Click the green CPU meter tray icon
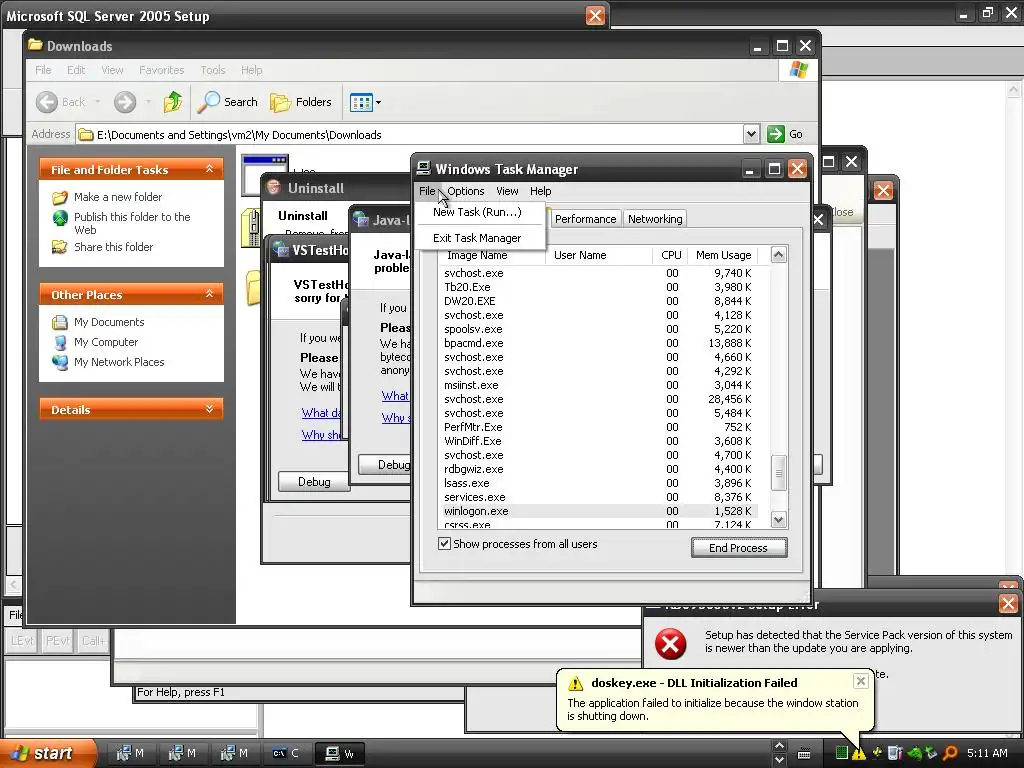This screenshot has height=768, width=1024. point(841,754)
